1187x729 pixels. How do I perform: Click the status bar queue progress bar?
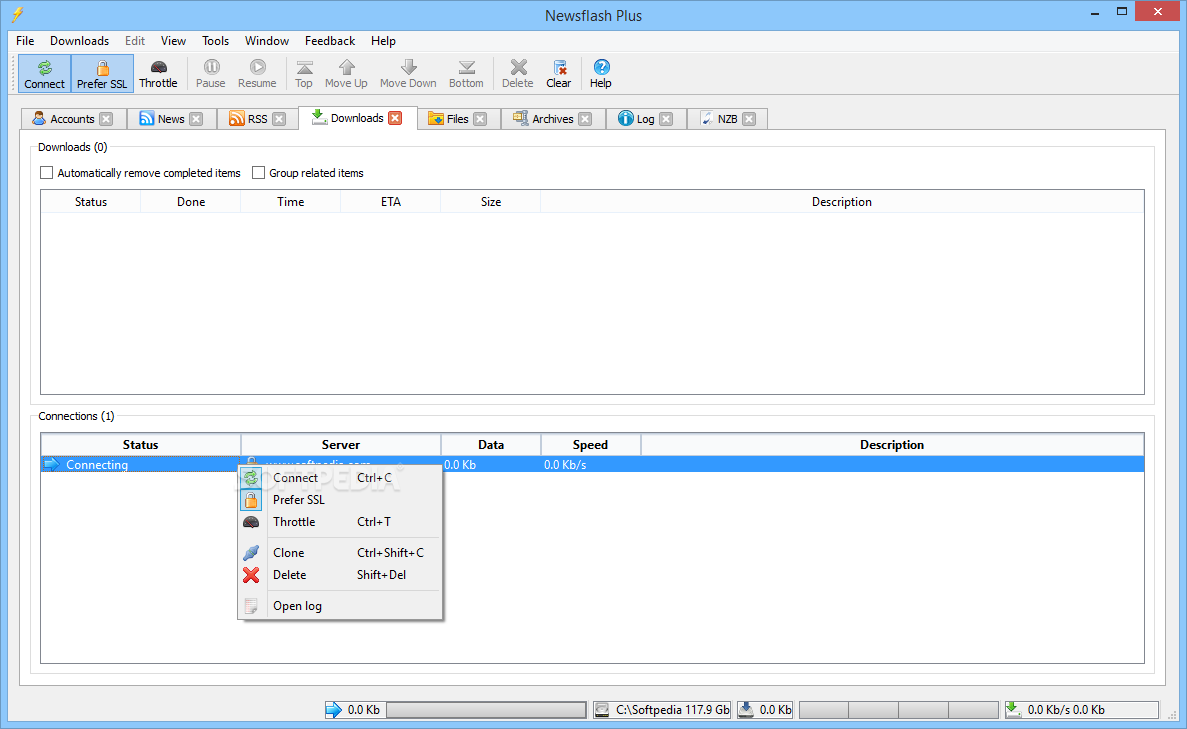[486, 709]
